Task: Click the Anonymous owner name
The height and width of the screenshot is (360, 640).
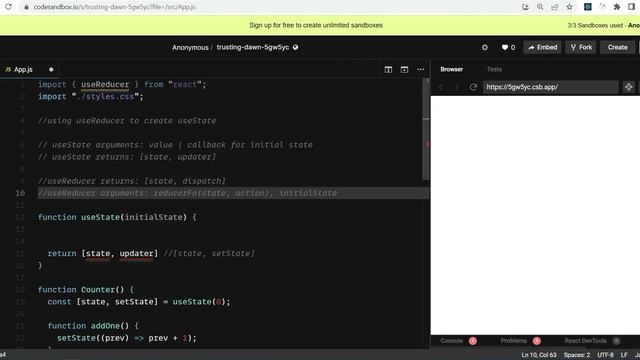Action: coord(190,47)
